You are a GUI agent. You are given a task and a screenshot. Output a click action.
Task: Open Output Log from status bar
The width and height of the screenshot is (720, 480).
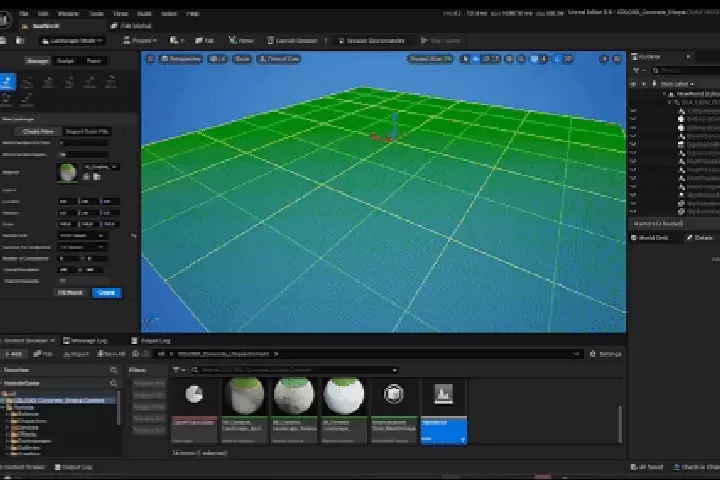click(x=73, y=467)
